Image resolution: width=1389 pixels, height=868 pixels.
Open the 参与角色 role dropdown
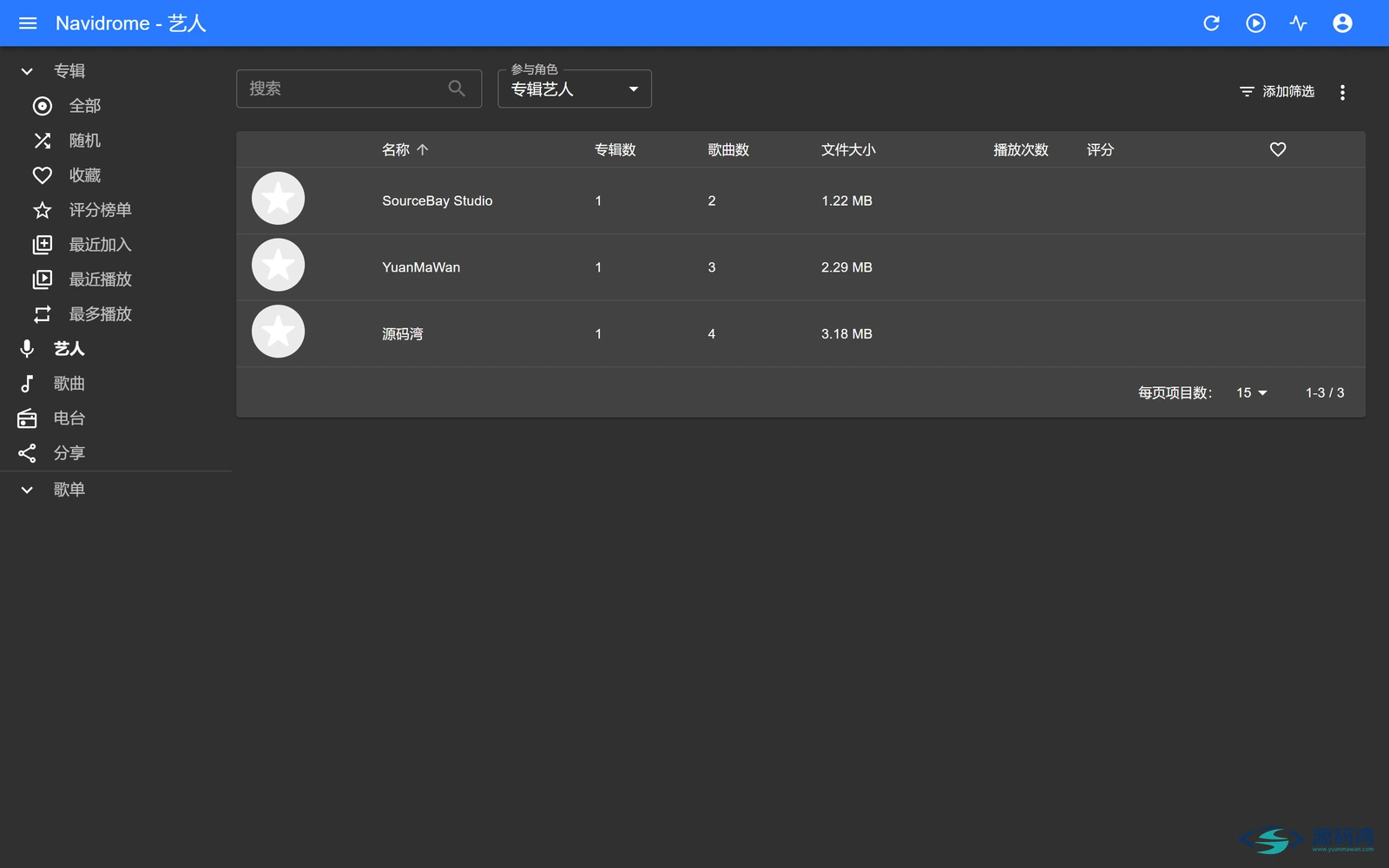point(574,89)
